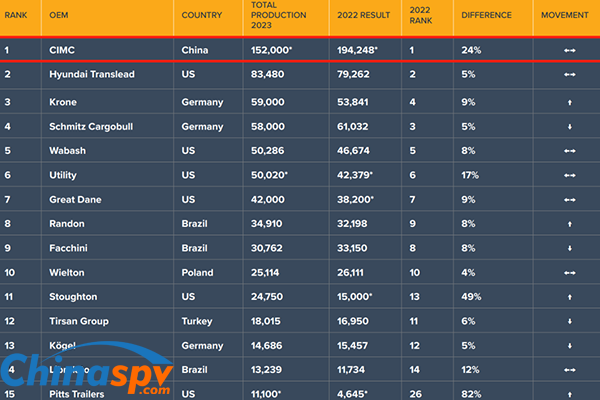
Task: Click the OEM column header
Action: (59, 15)
